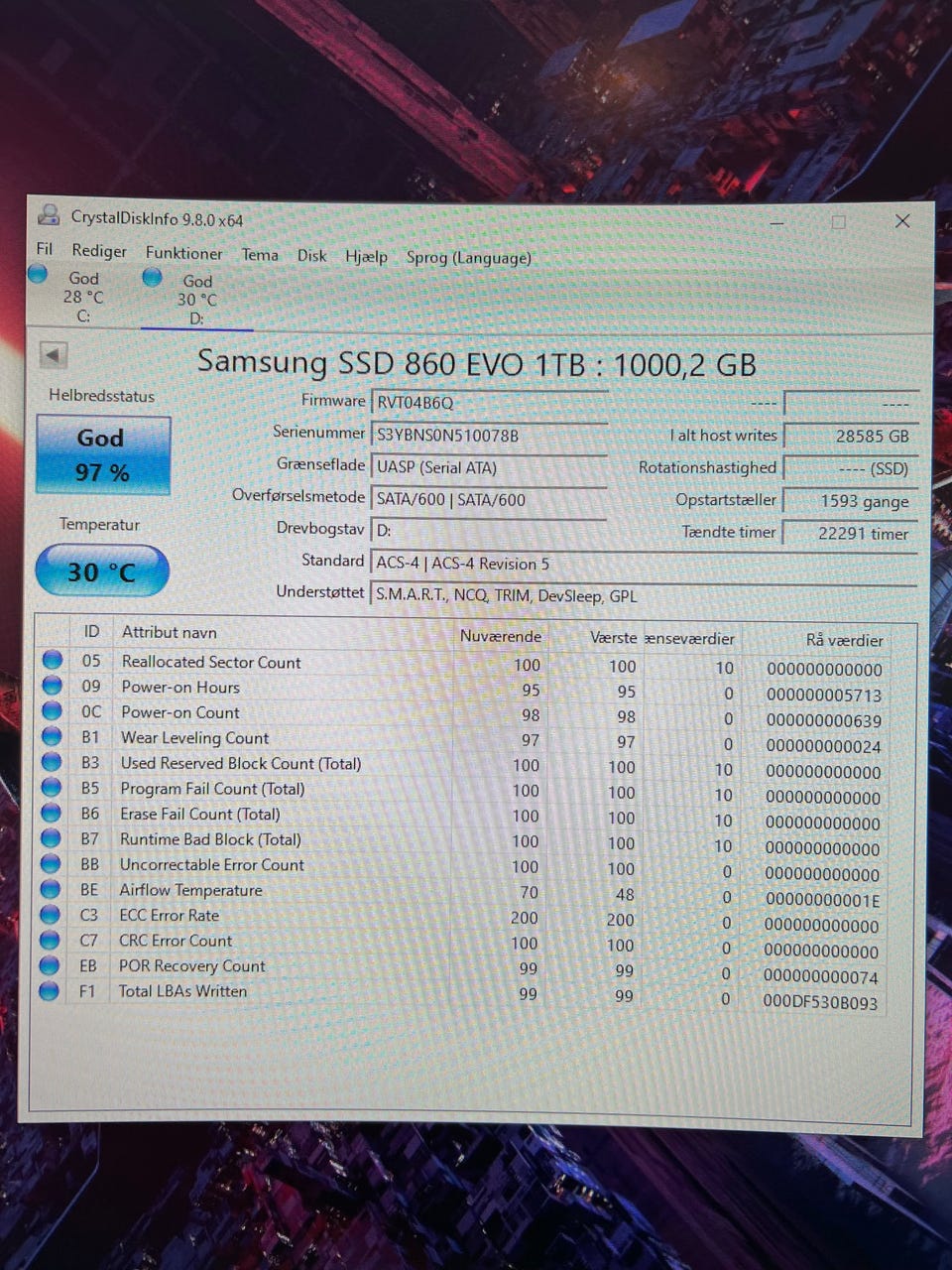Viewport: 952px width, 1270px height.
Task: Click status icon for Erase Fail Count
Action: (51, 813)
